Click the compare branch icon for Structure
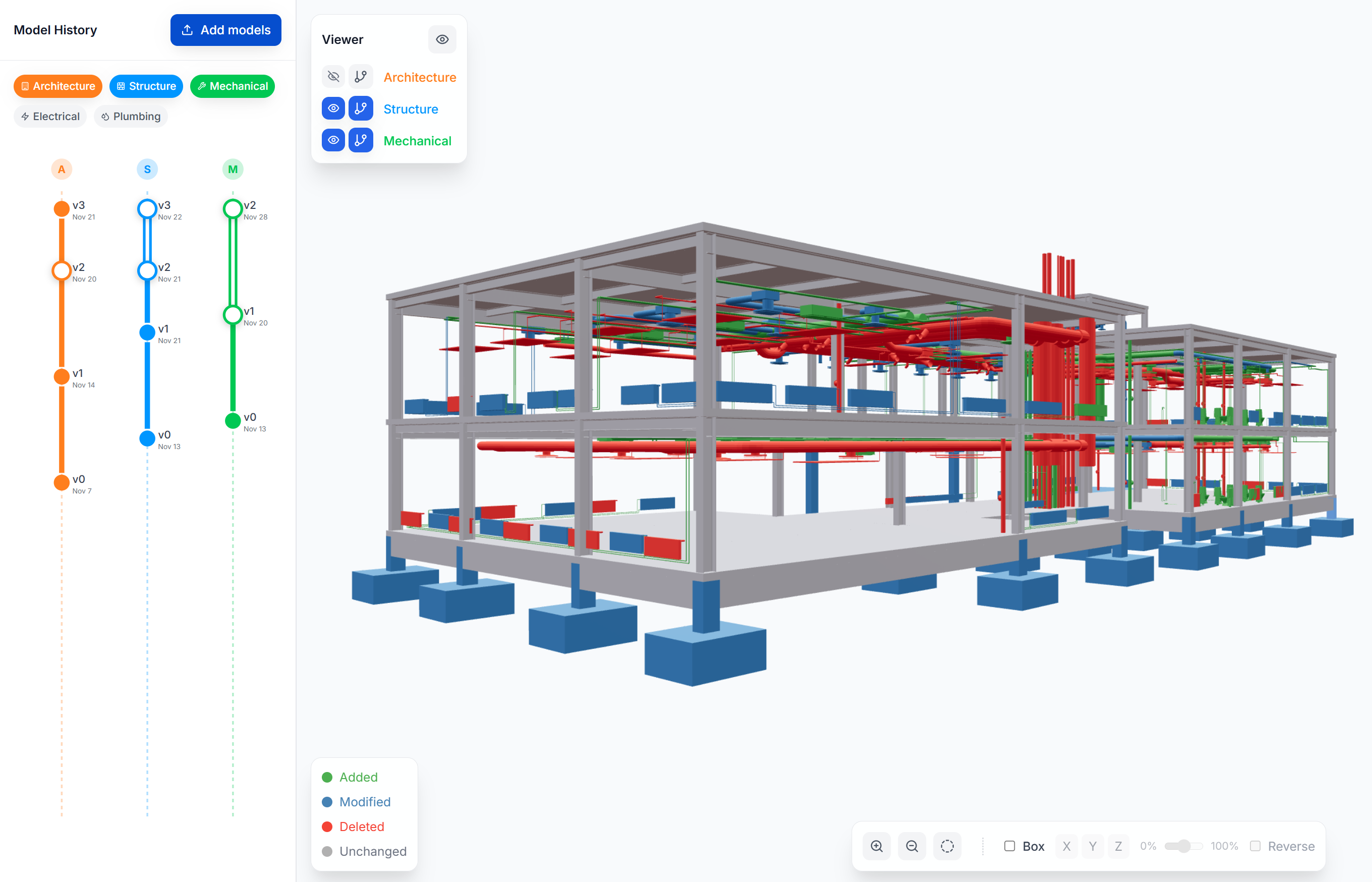The image size is (1372, 882). tap(361, 108)
